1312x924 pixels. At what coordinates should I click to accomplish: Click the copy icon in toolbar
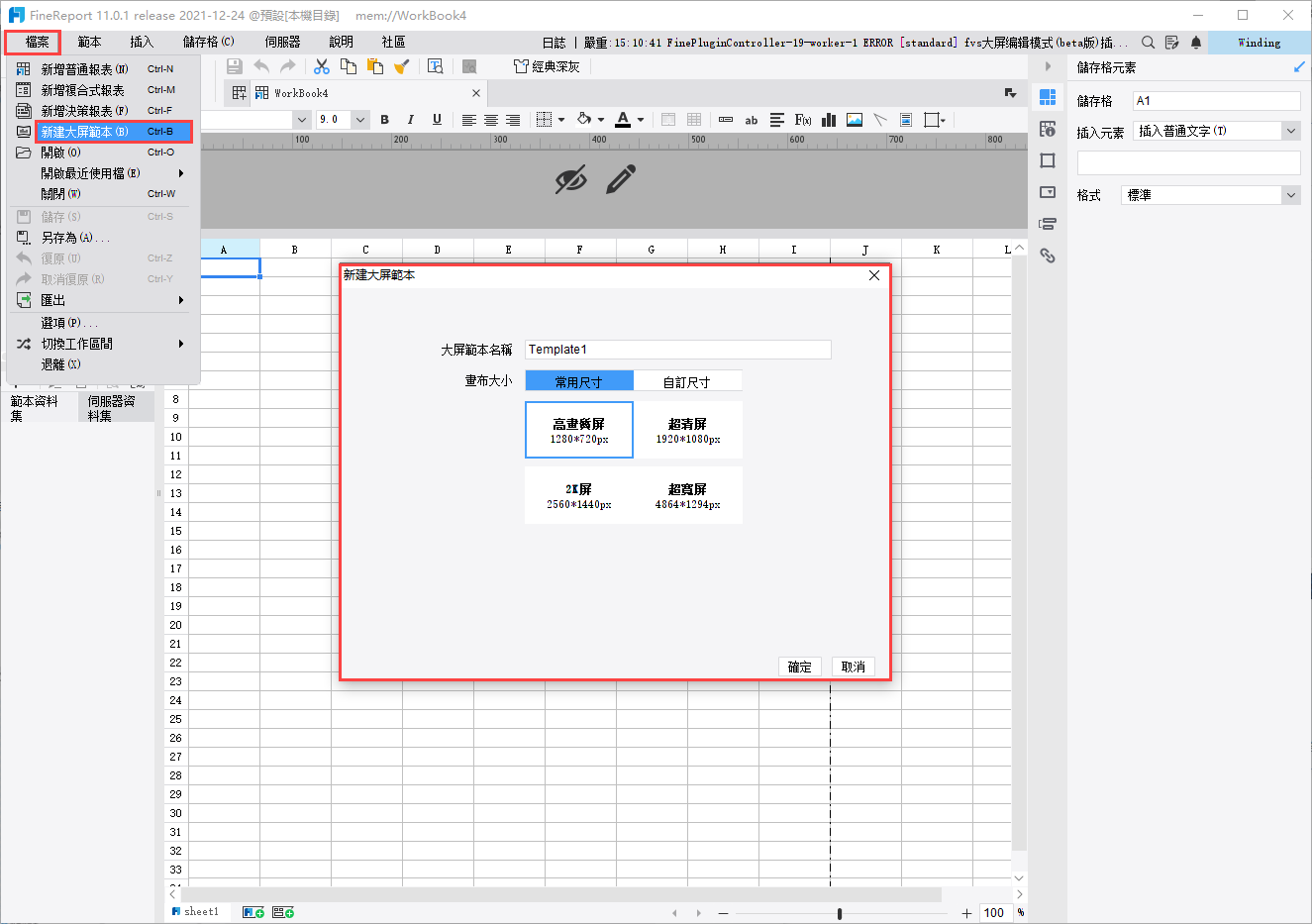pos(349,66)
